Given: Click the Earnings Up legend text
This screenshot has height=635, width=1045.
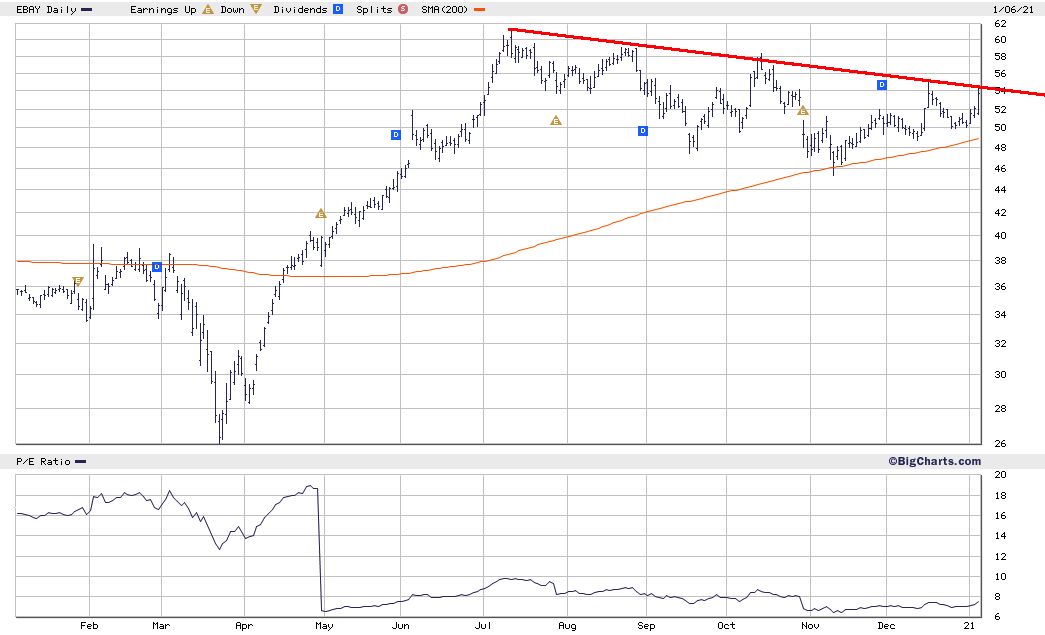Looking at the screenshot, I should click(x=163, y=9).
